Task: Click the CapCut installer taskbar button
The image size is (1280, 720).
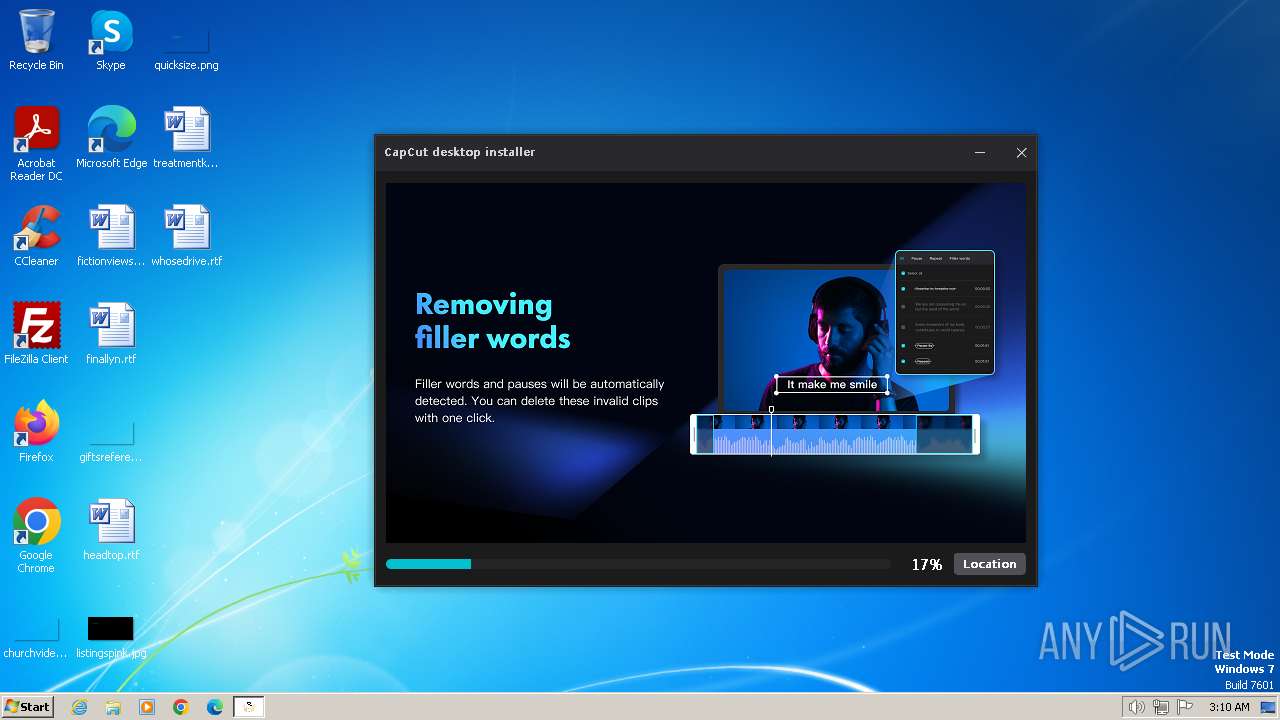Action: point(249,707)
